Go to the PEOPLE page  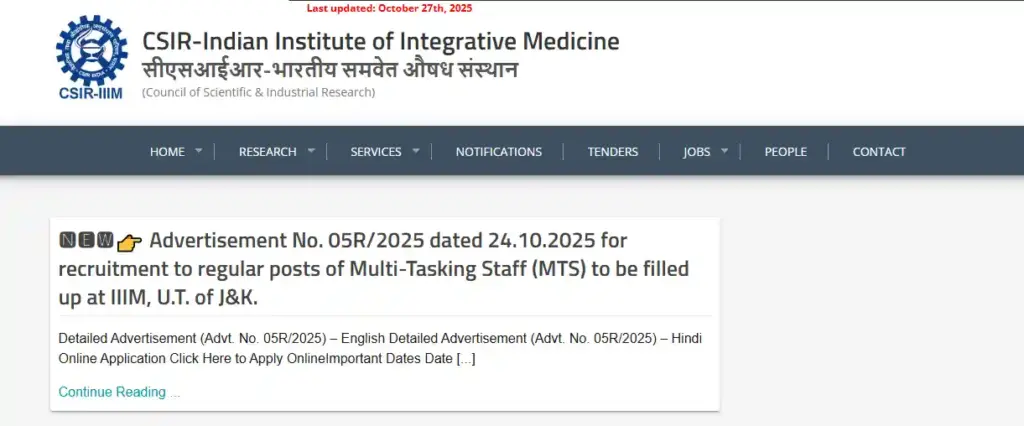785,152
